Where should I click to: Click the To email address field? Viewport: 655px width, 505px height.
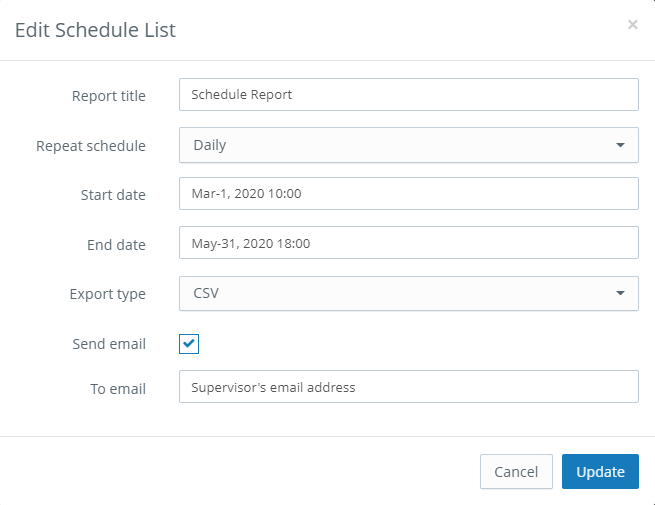click(409, 386)
